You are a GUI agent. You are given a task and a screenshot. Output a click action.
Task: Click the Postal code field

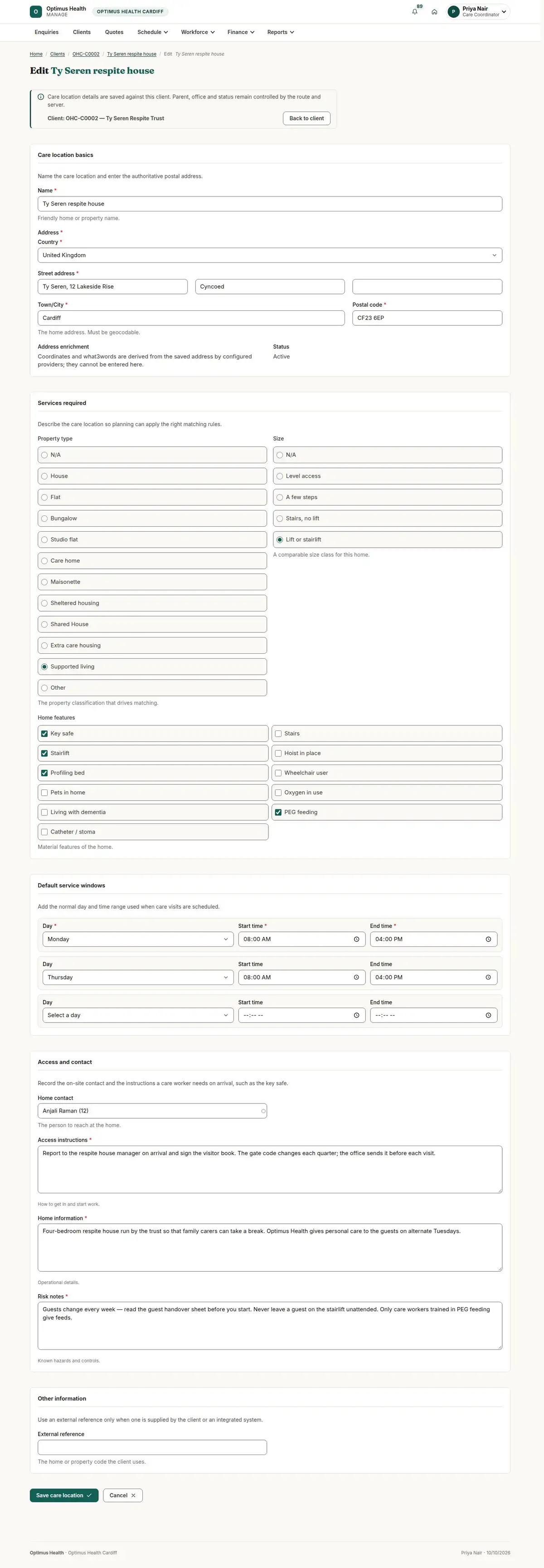tap(427, 318)
